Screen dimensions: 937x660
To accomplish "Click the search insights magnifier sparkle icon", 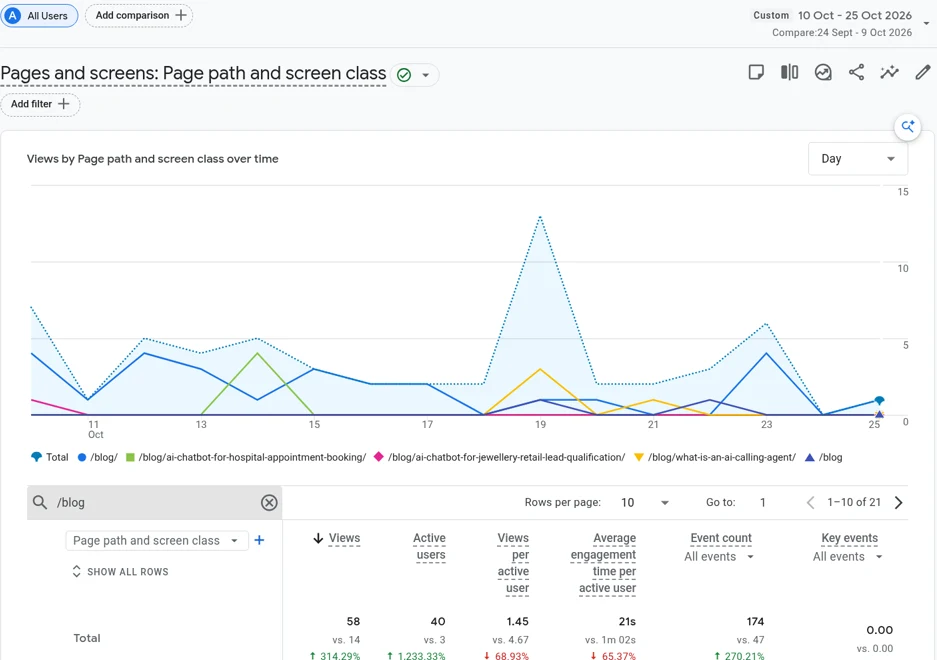I will click(908, 127).
